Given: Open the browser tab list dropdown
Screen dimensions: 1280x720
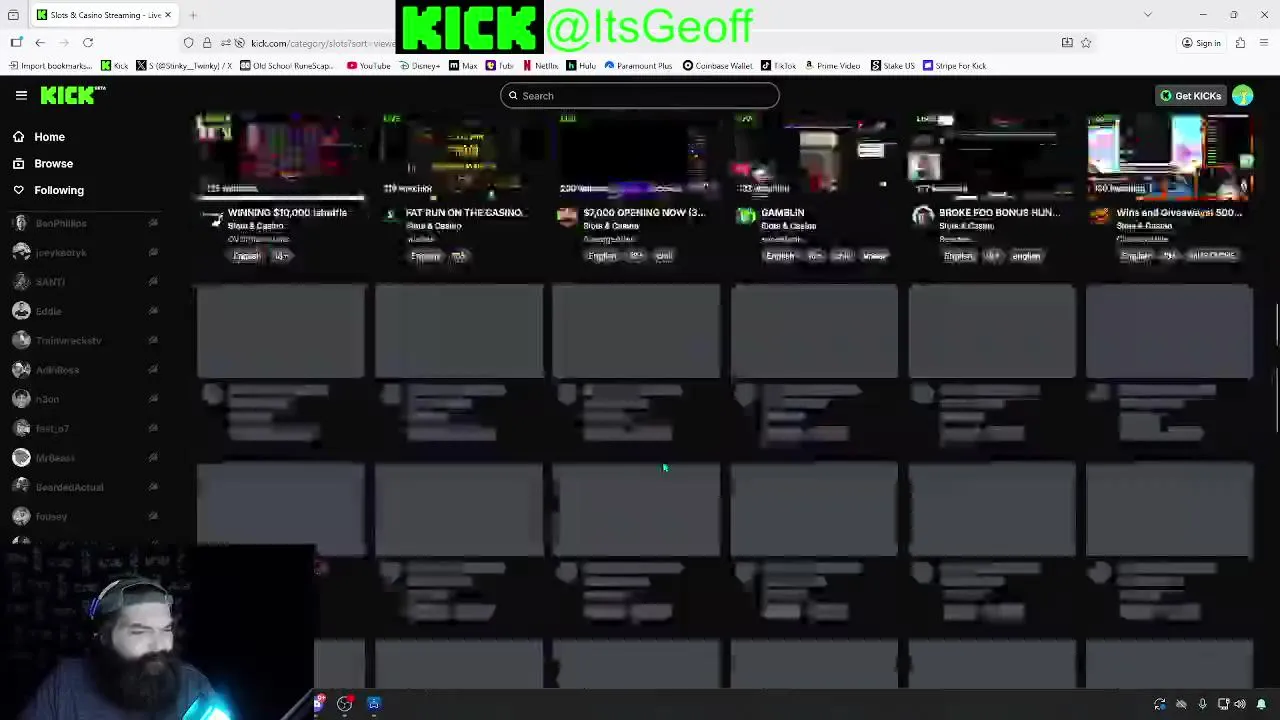Looking at the screenshot, I should pyautogui.click(x=1148, y=15).
